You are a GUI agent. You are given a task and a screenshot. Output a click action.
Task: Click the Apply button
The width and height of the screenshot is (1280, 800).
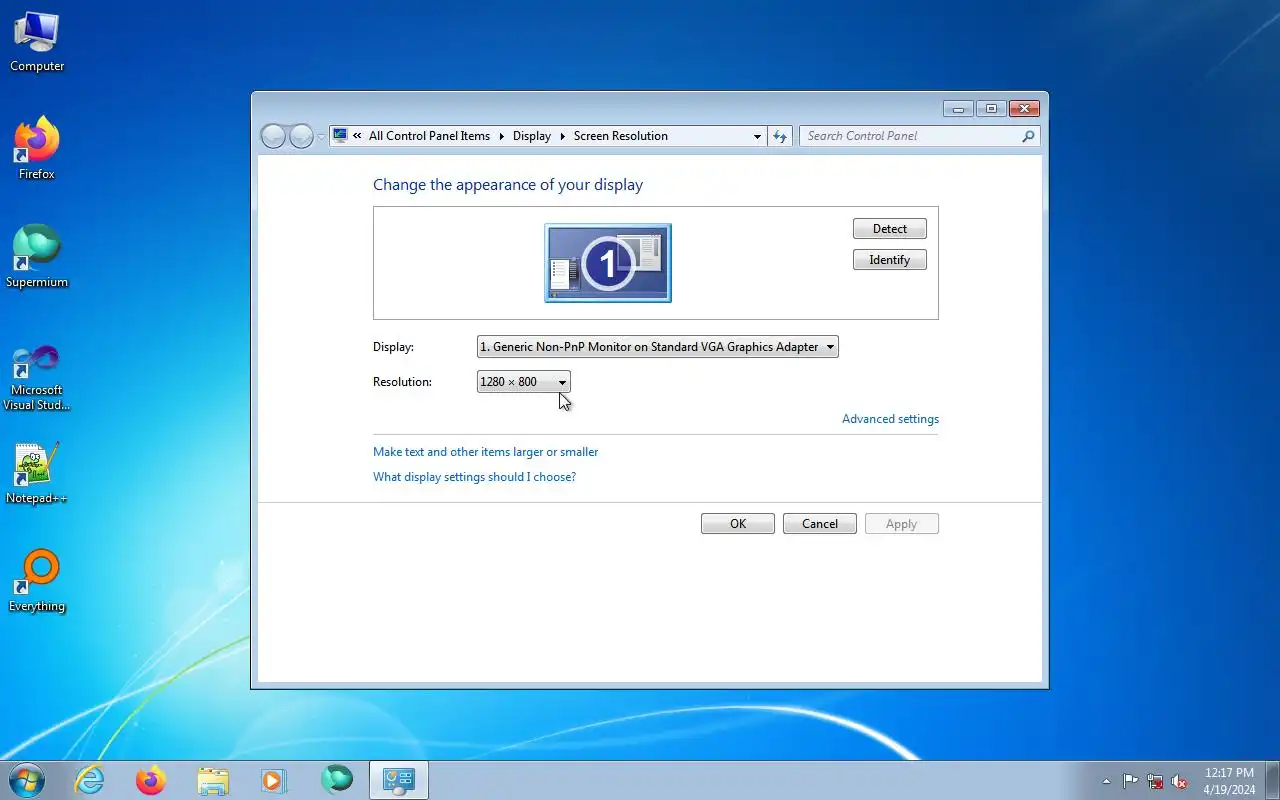902,524
